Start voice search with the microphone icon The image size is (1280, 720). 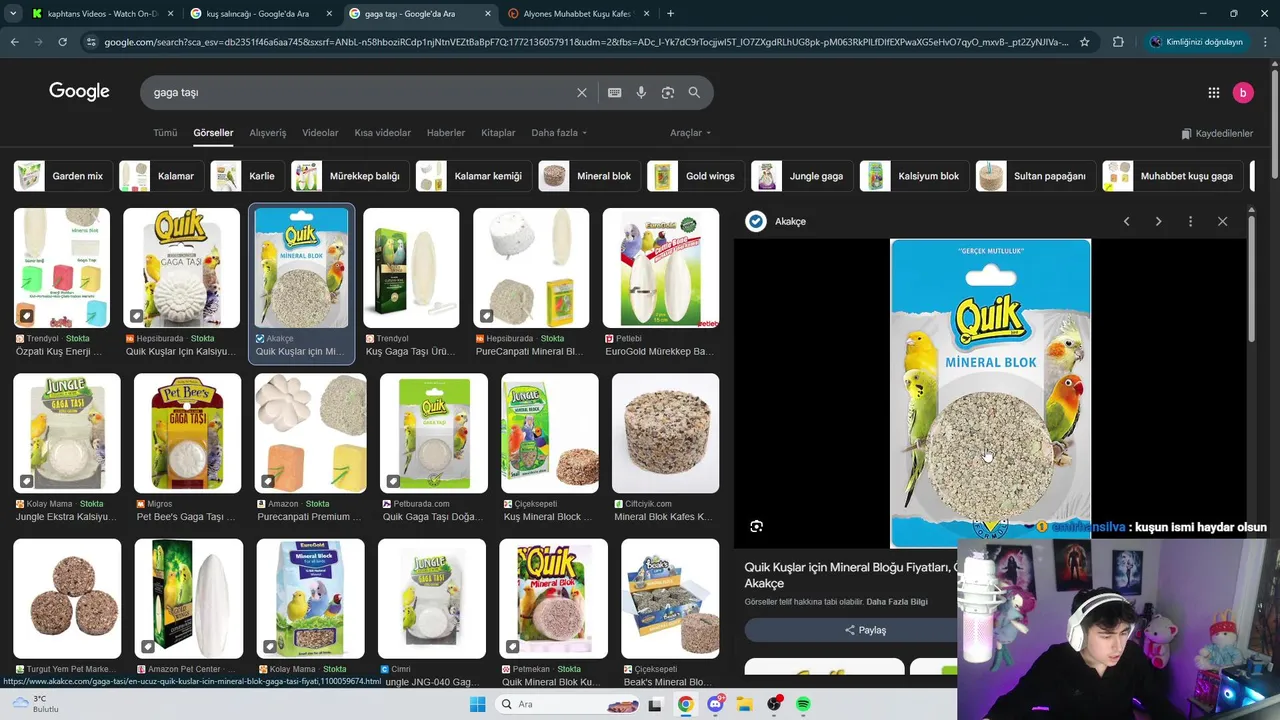[x=641, y=92]
